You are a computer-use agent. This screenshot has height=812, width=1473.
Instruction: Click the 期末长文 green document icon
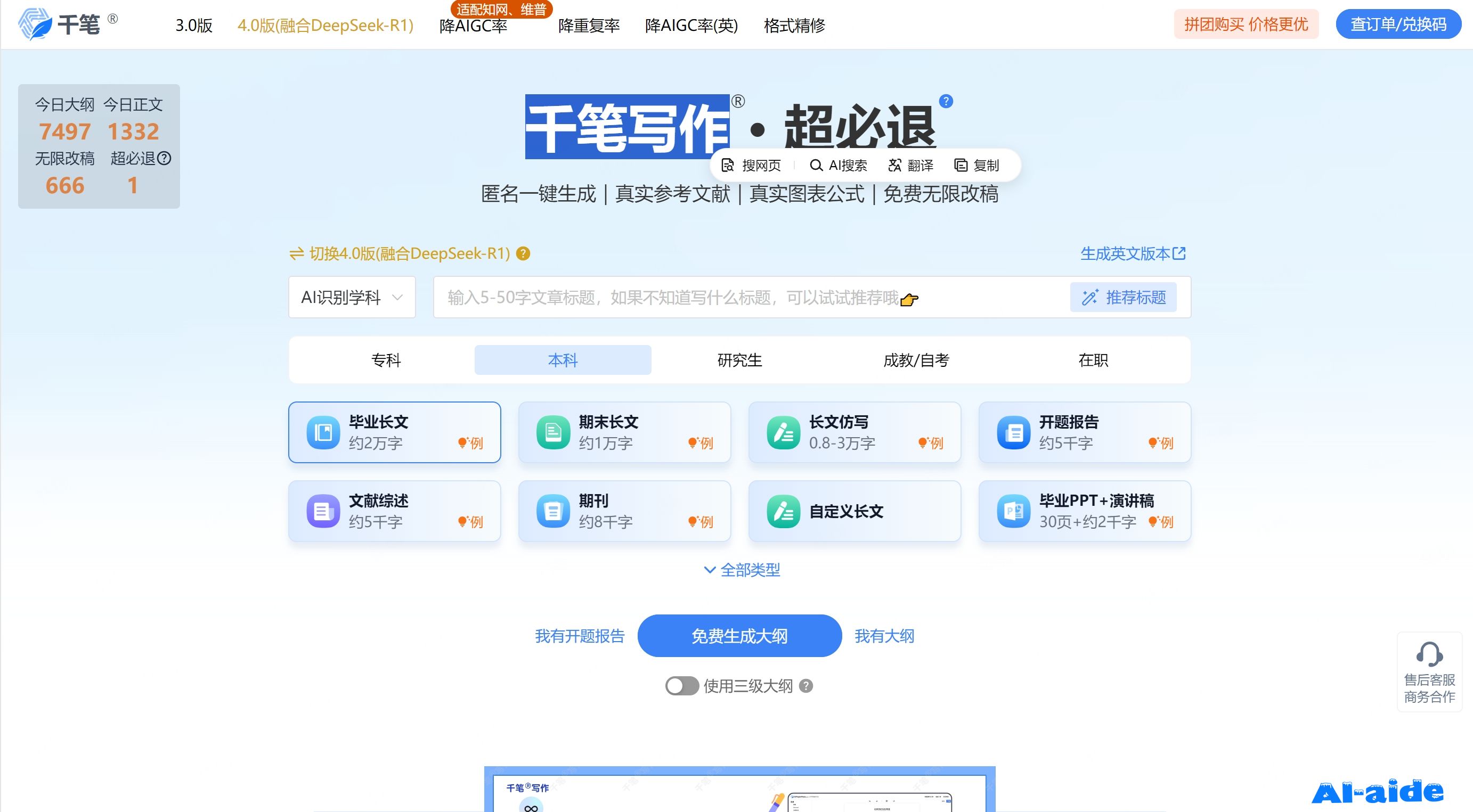pyautogui.click(x=553, y=432)
